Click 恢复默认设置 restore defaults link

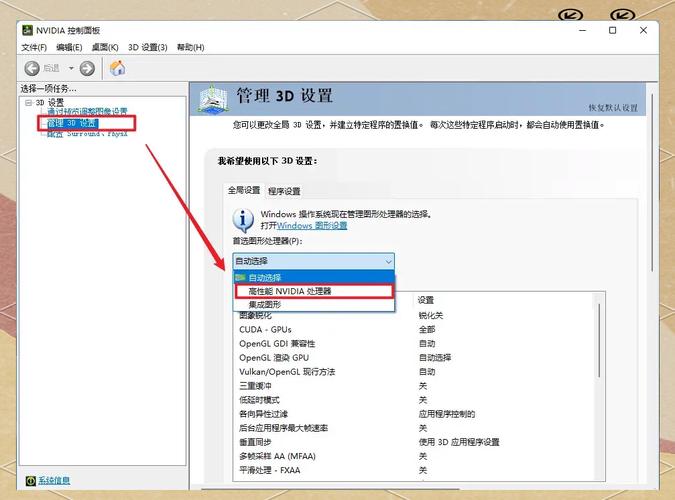click(613, 108)
